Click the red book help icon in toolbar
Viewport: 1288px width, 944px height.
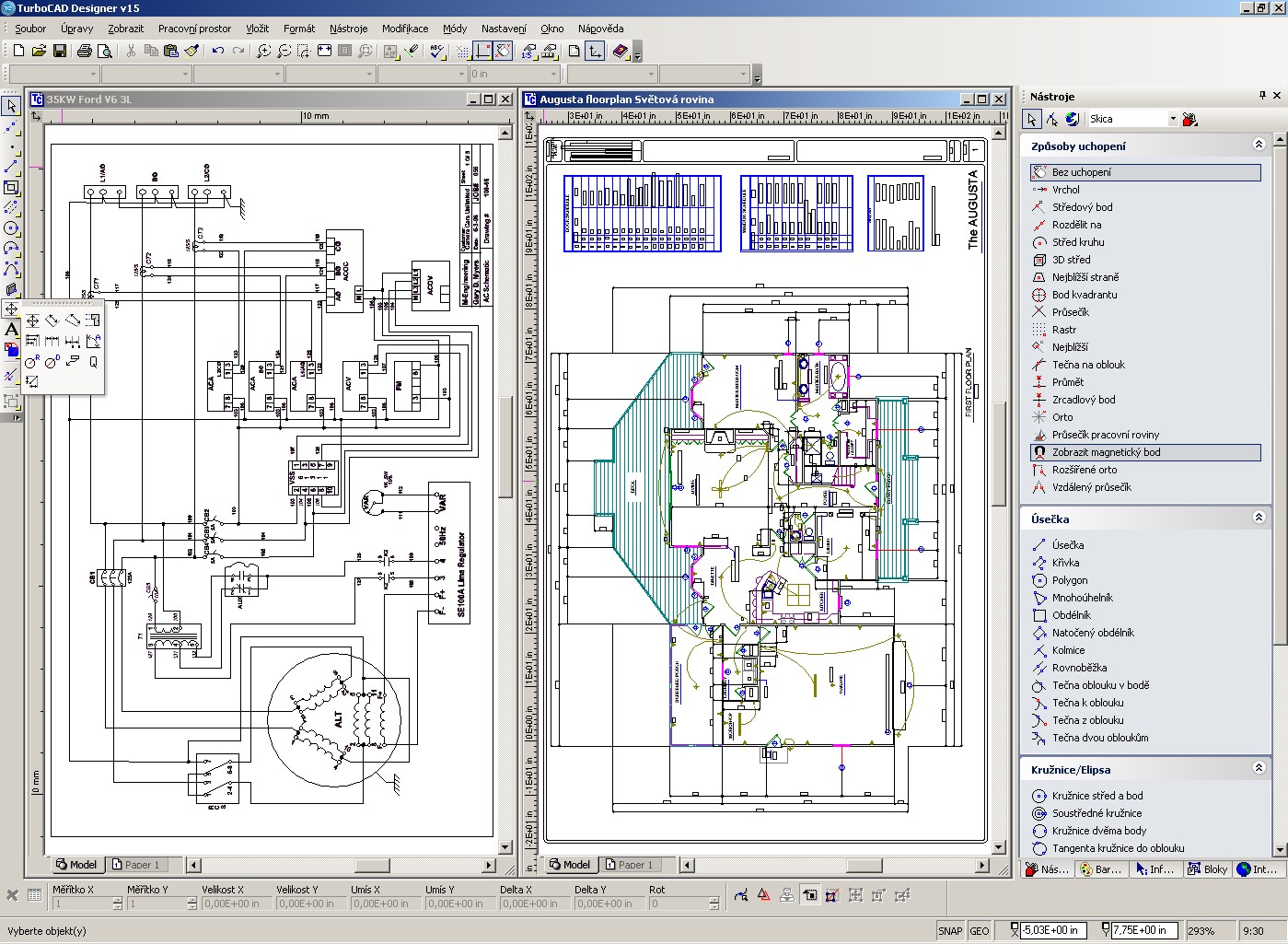click(x=621, y=51)
